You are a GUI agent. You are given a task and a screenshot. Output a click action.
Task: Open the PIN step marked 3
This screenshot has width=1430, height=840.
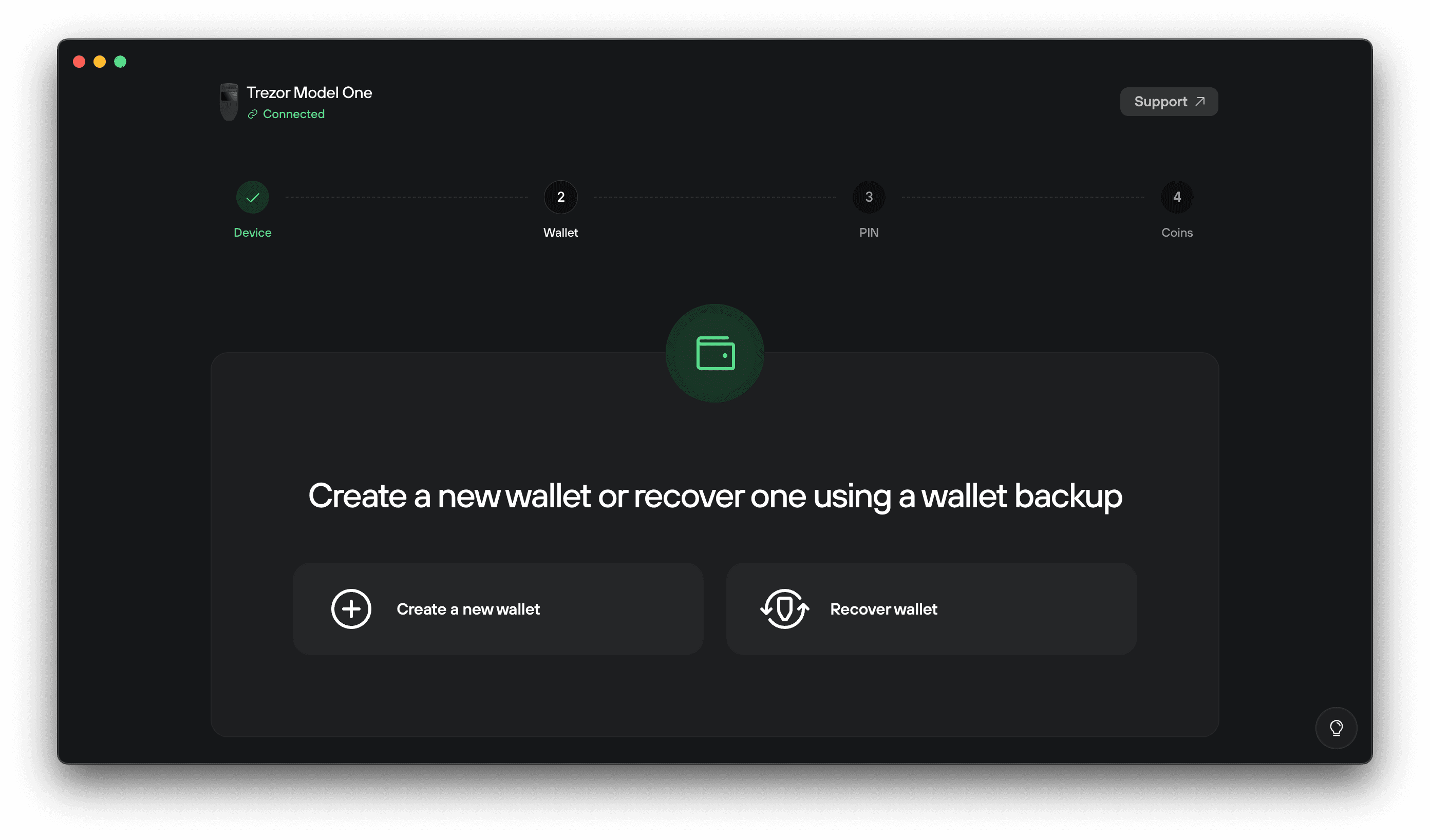point(869,197)
